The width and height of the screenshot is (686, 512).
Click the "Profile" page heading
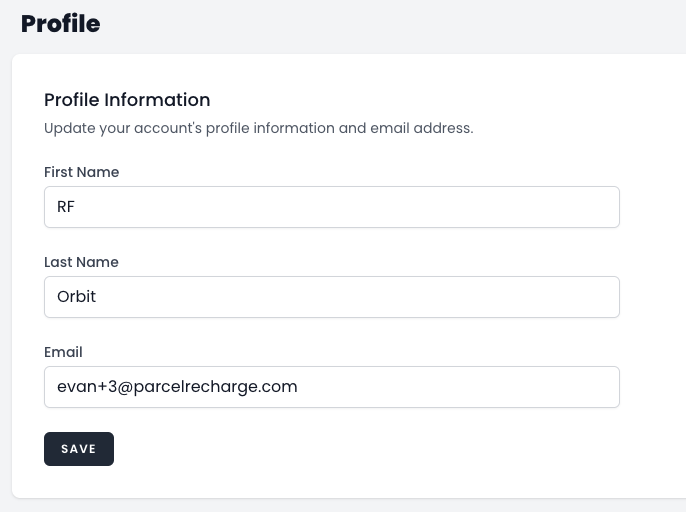point(60,23)
